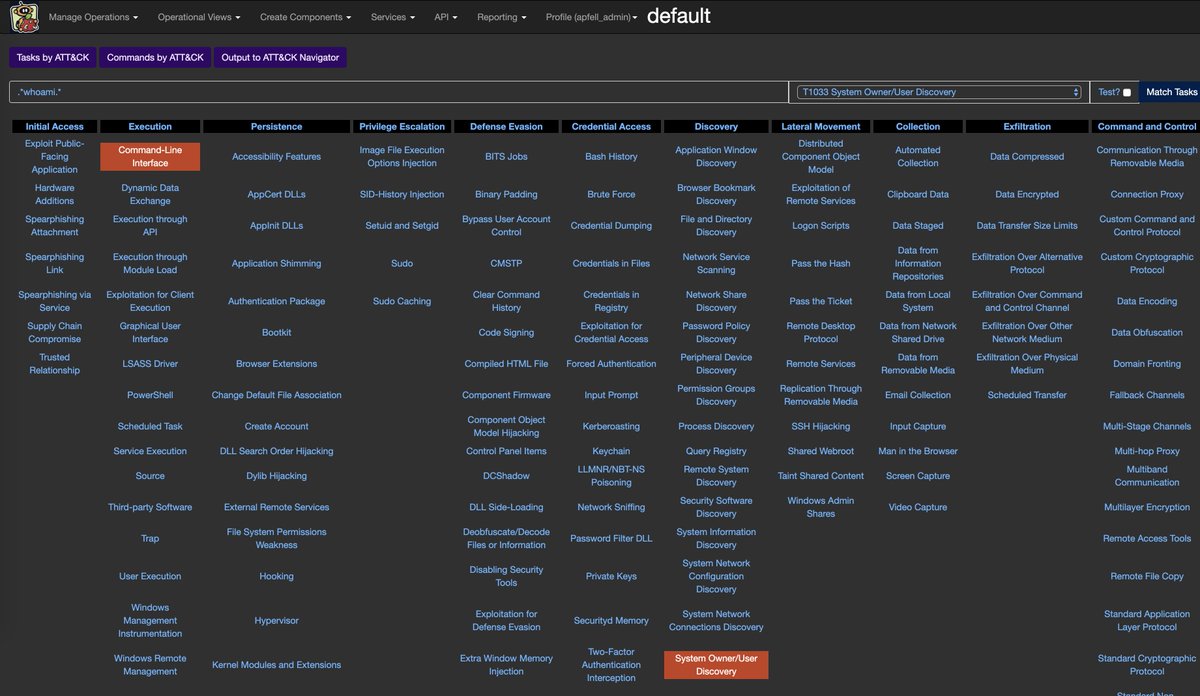Click the Clipboard Data technique
1200x696 pixels.
coord(918,195)
